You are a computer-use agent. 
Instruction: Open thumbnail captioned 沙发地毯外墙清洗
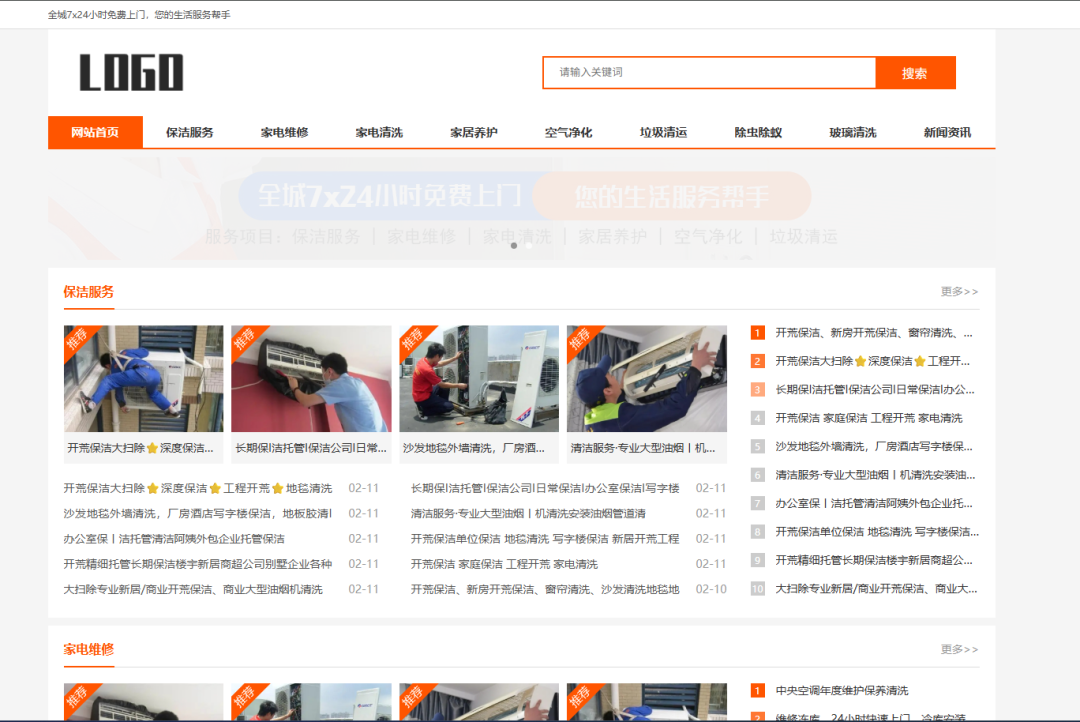(x=479, y=379)
